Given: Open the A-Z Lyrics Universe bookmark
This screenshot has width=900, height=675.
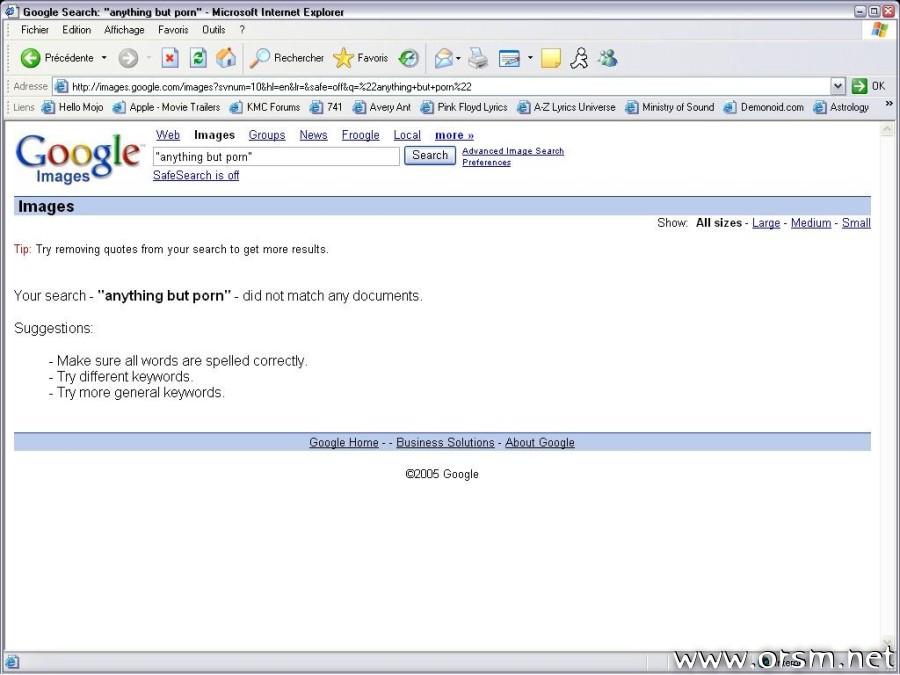Looking at the screenshot, I should point(566,107).
